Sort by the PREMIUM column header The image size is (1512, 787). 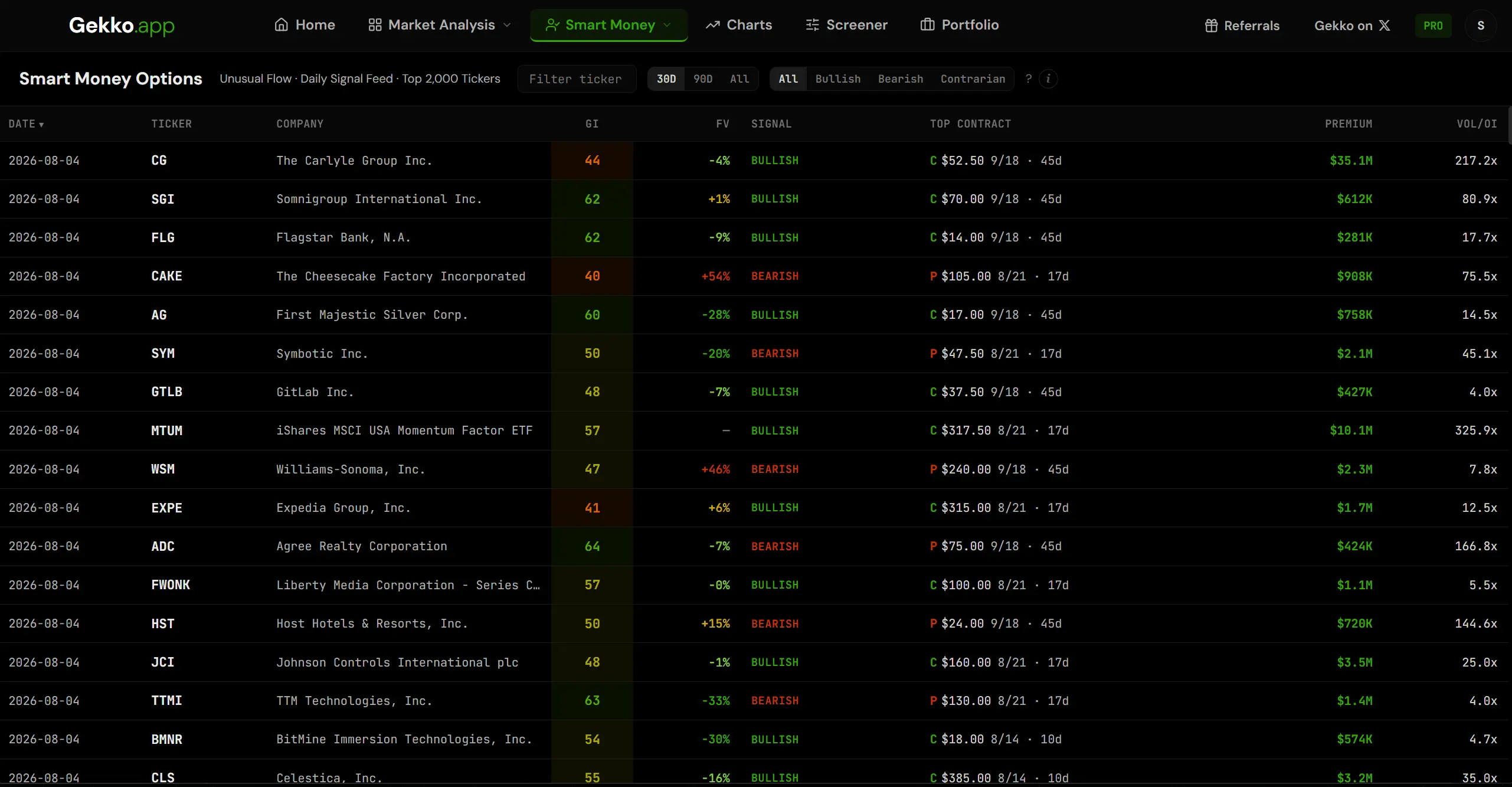point(1349,123)
